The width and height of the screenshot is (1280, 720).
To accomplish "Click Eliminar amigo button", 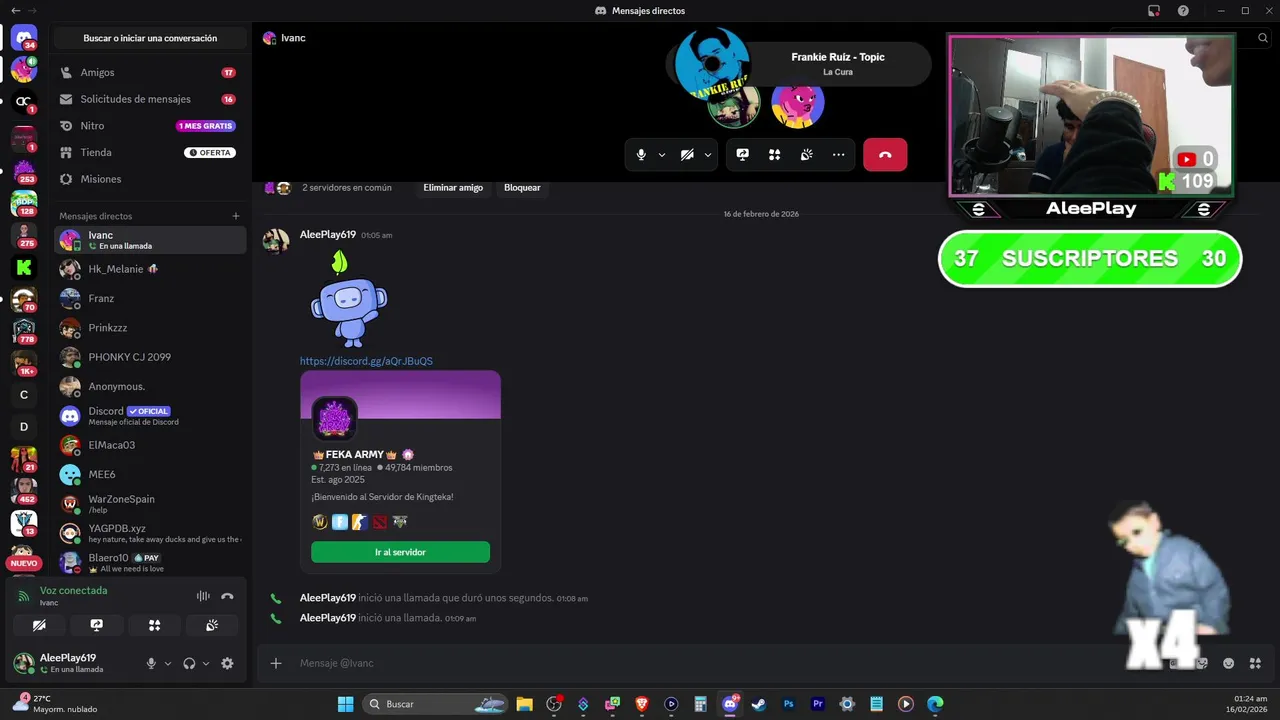I will [x=453, y=188].
